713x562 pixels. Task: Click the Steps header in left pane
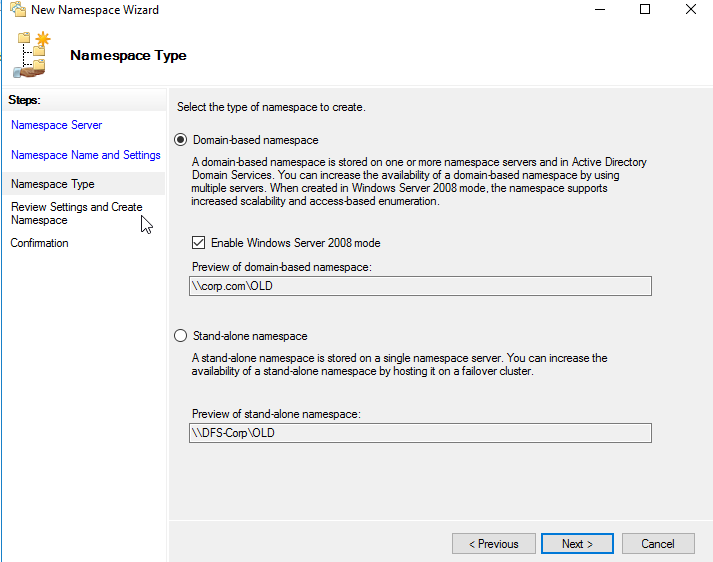[x=27, y=100]
